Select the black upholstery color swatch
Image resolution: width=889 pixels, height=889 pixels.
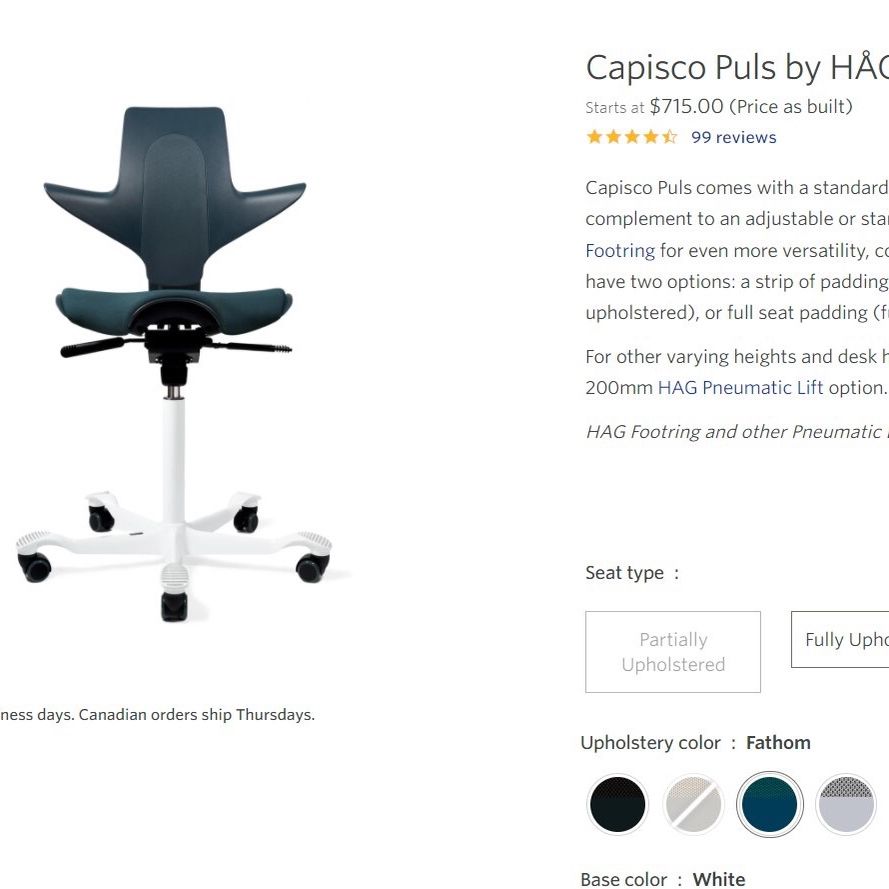point(617,804)
